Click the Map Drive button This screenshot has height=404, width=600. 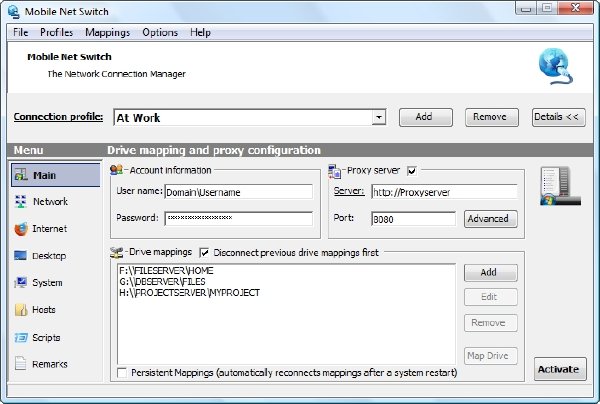click(x=491, y=356)
